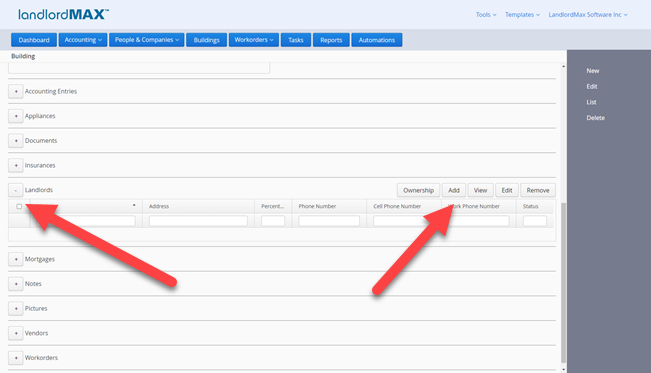This screenshot has height=373, width=651.
Task: Click the Address filter input field
Action: [198, 221]
